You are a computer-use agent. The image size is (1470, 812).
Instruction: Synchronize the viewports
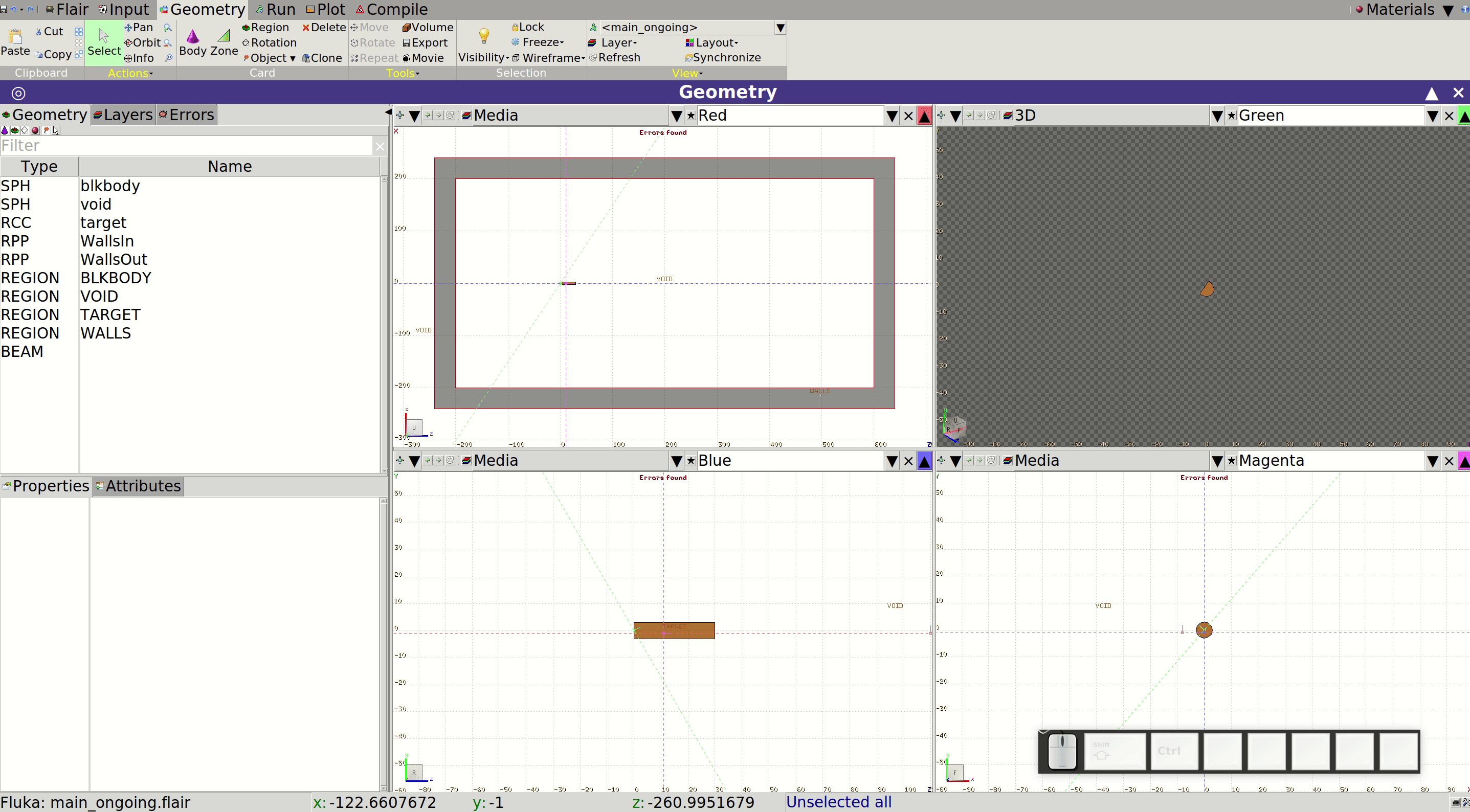(x=722, y=58)
